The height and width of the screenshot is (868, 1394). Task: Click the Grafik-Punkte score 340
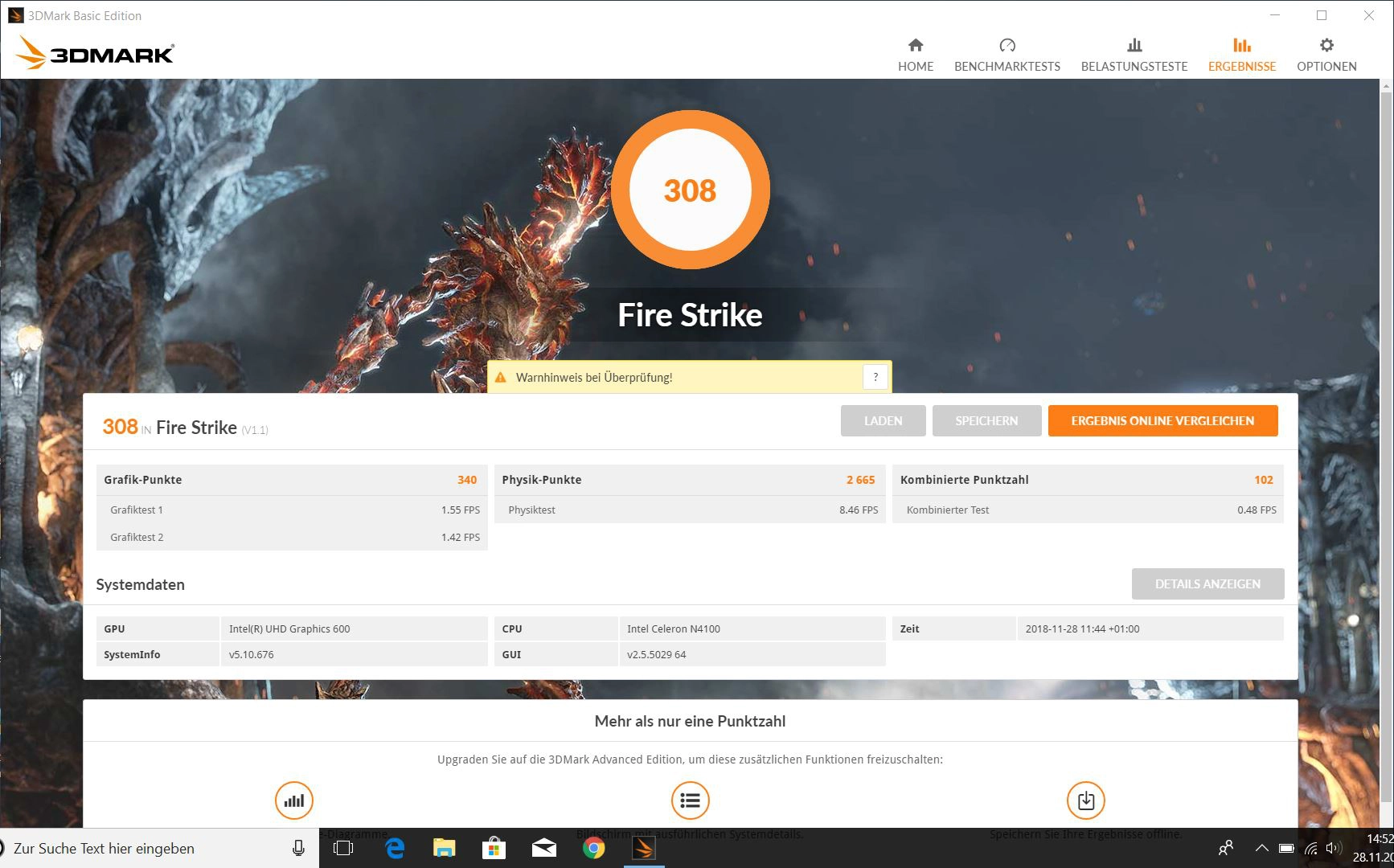click(x=467, y=480)
